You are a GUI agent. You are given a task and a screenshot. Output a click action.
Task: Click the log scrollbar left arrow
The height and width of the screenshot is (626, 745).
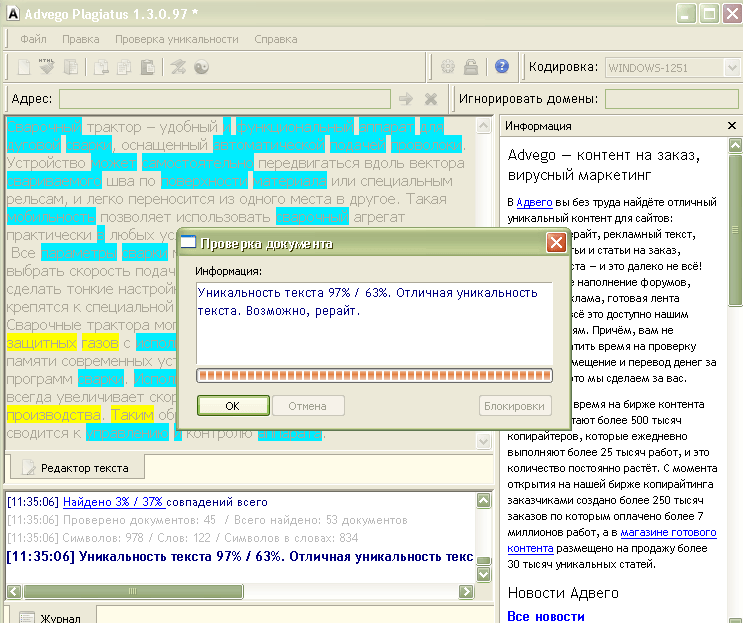point(14,591)
